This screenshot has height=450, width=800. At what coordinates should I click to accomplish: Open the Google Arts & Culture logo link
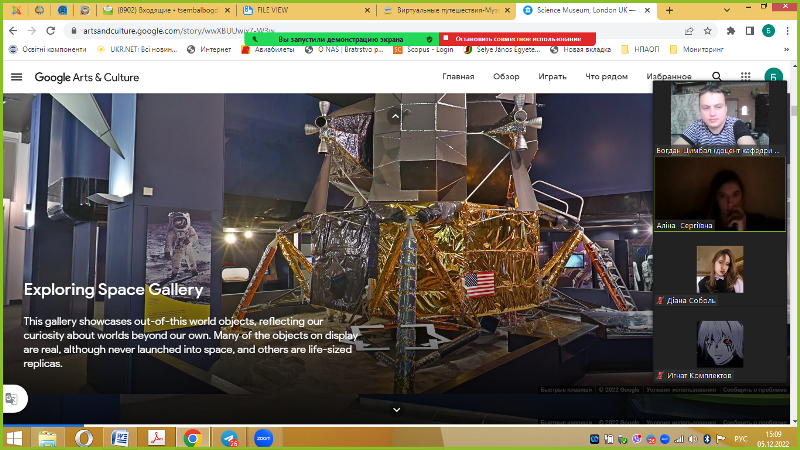click(x=87, y=78)
